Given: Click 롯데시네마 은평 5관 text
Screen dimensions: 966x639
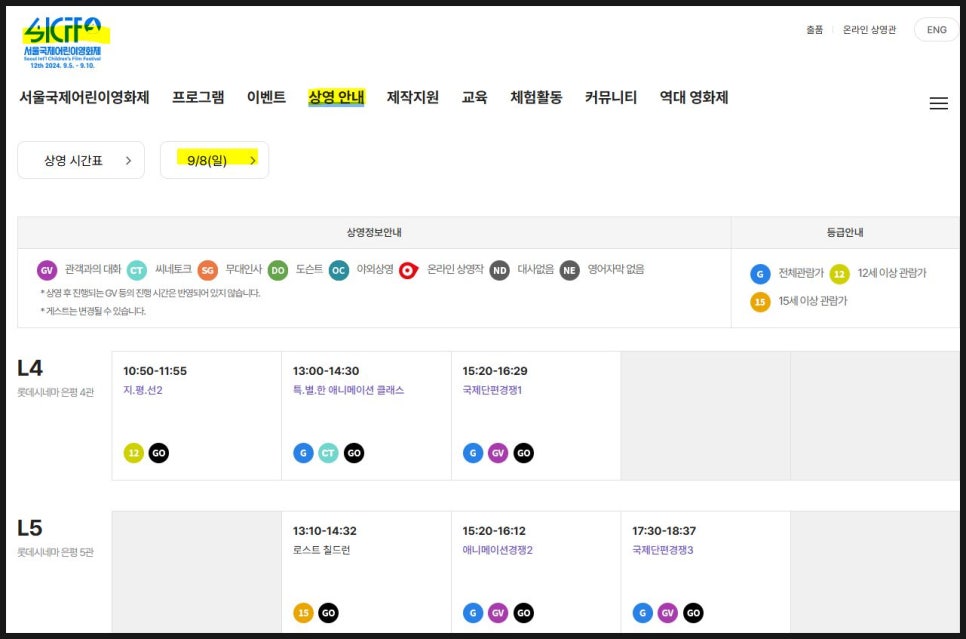Looking at the screenshot, I should 55,552.
